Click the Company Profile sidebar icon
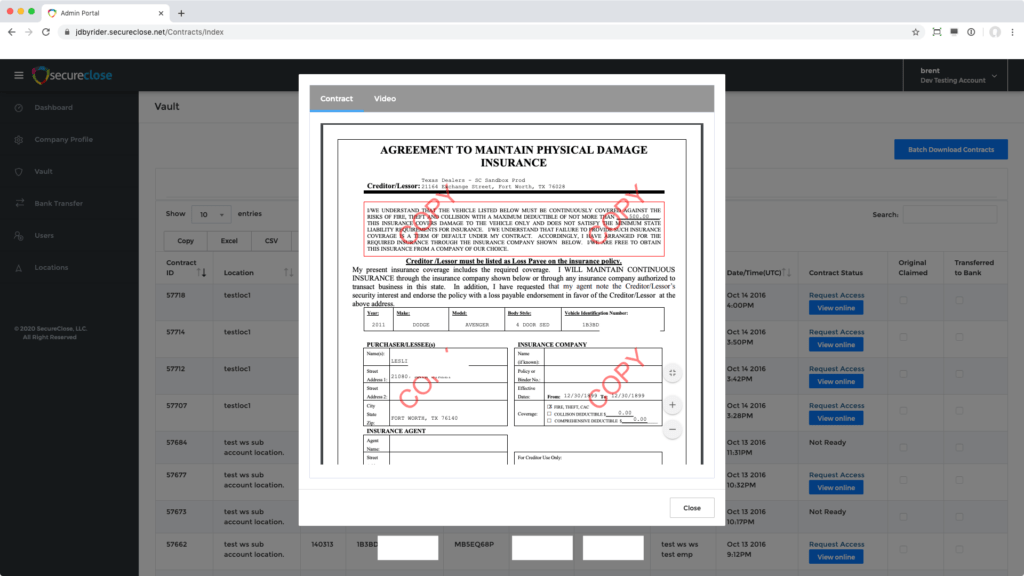This screenshot has height=576, width=1024. click(18, 140)
